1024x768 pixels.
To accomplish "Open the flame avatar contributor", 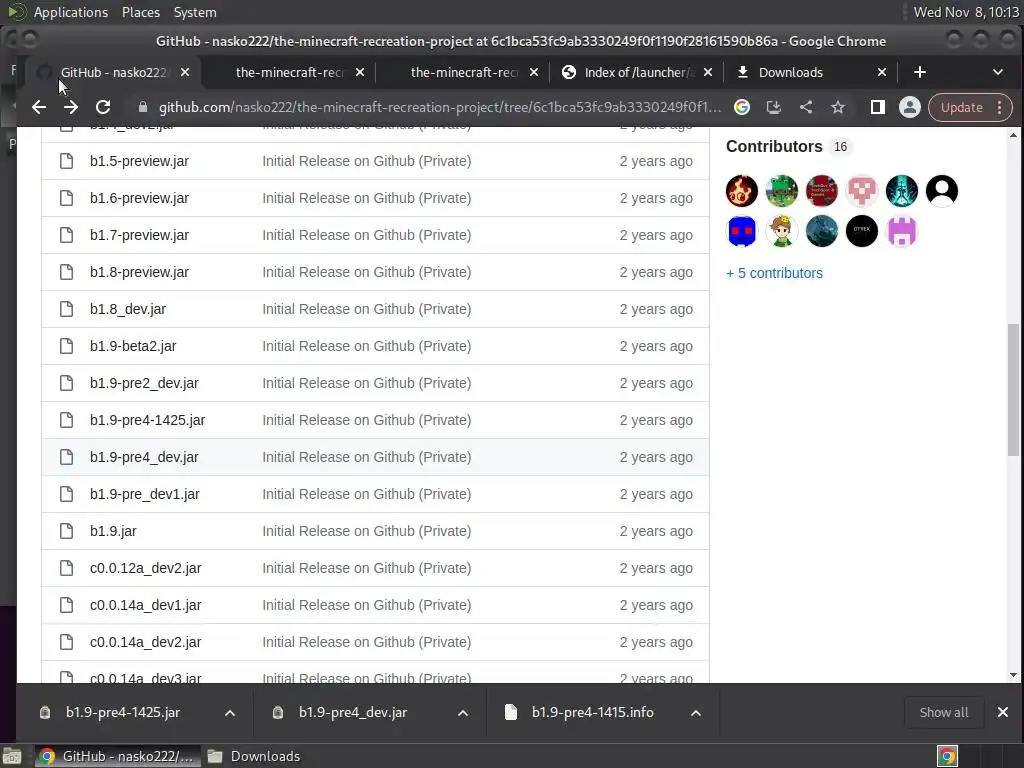I will coord(742,191).
